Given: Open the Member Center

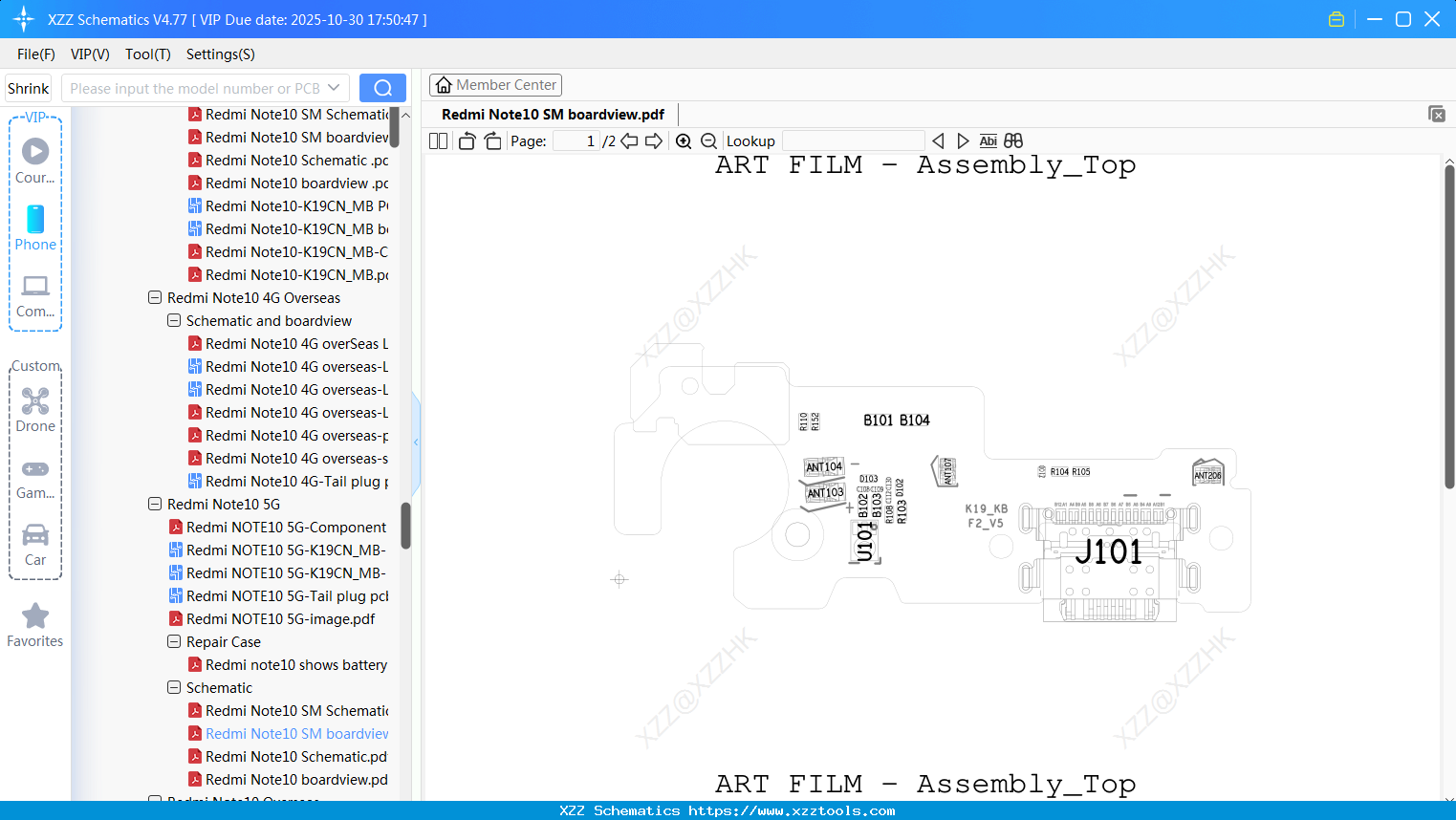Looking at the screenshot, I should coord(495,85).
